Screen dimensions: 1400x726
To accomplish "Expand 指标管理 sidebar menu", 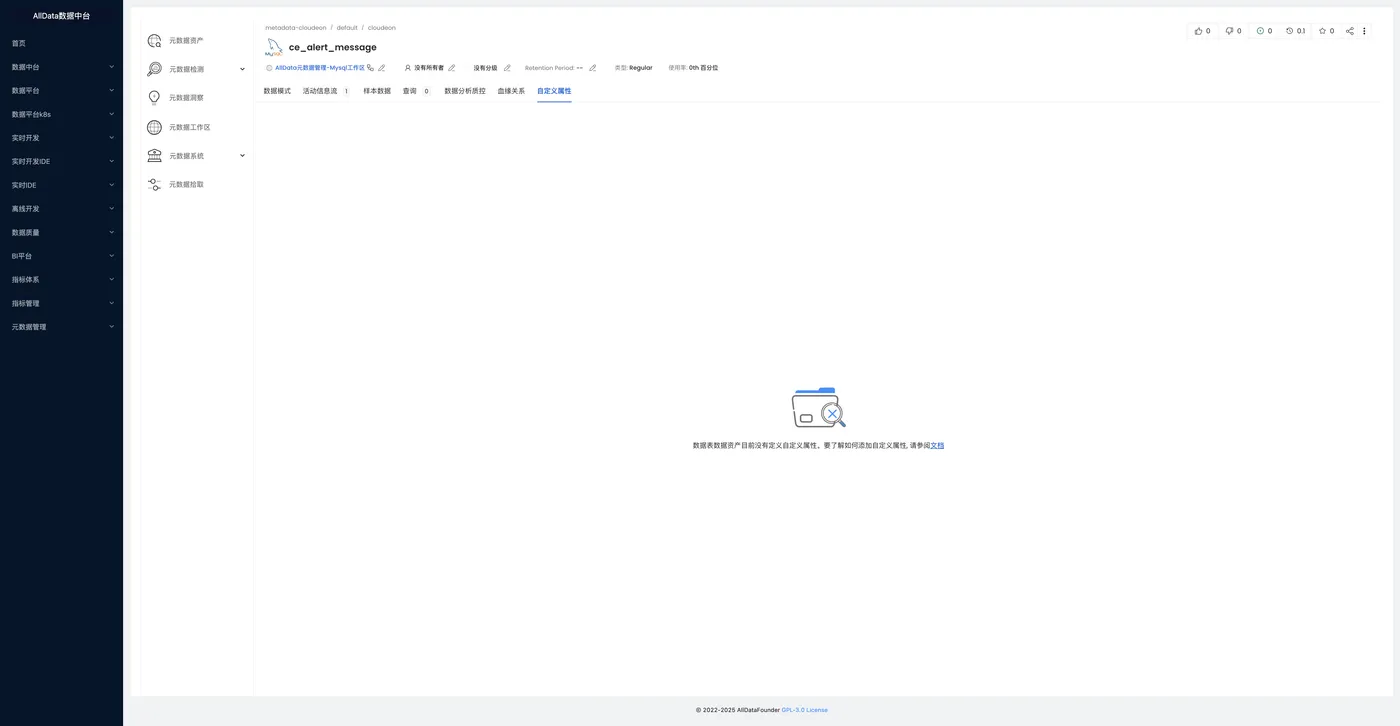I will (x=61, y=303).
